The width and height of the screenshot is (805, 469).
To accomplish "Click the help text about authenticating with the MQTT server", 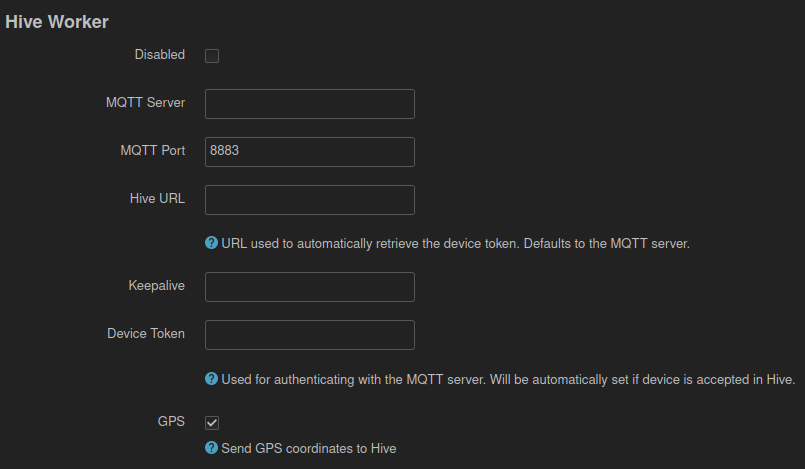I will tap(508, 380).
